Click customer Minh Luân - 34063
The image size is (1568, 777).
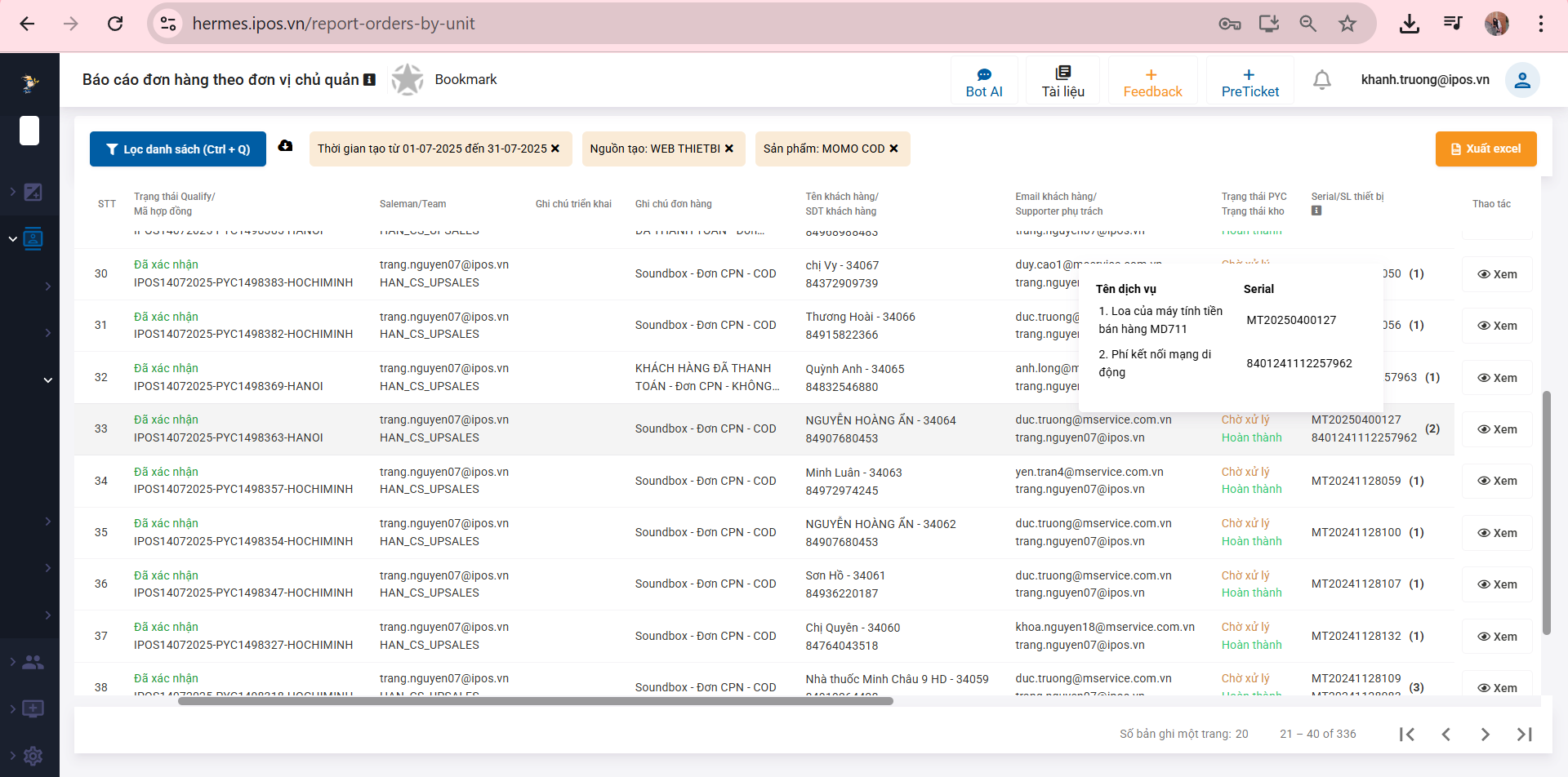pyautogui.click(x=854, y=473)
